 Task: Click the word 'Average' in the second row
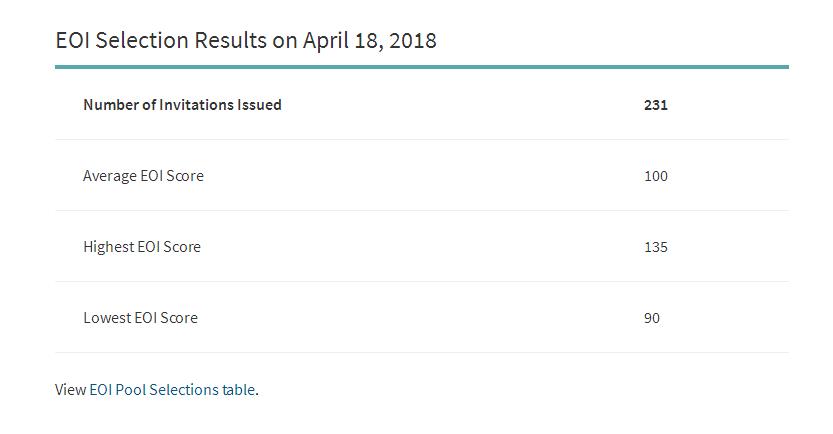click(x=110, y=176)
